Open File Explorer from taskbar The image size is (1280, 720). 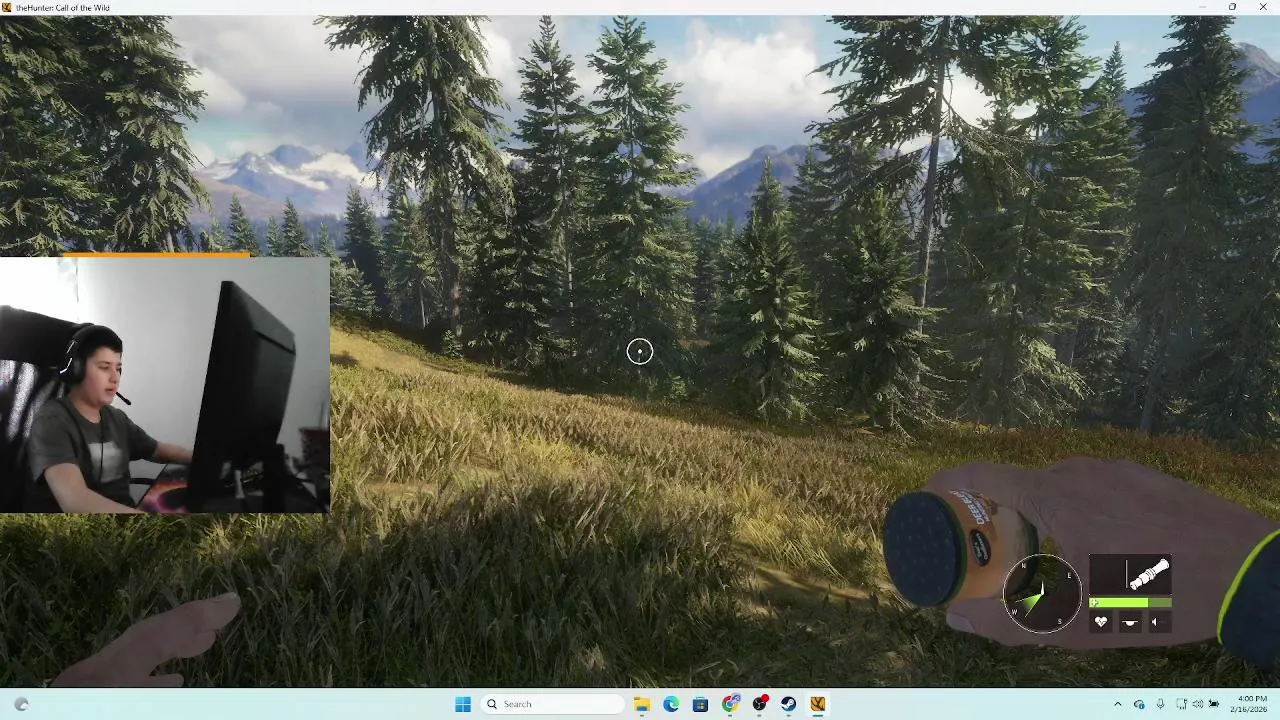[x=642, y=704]
